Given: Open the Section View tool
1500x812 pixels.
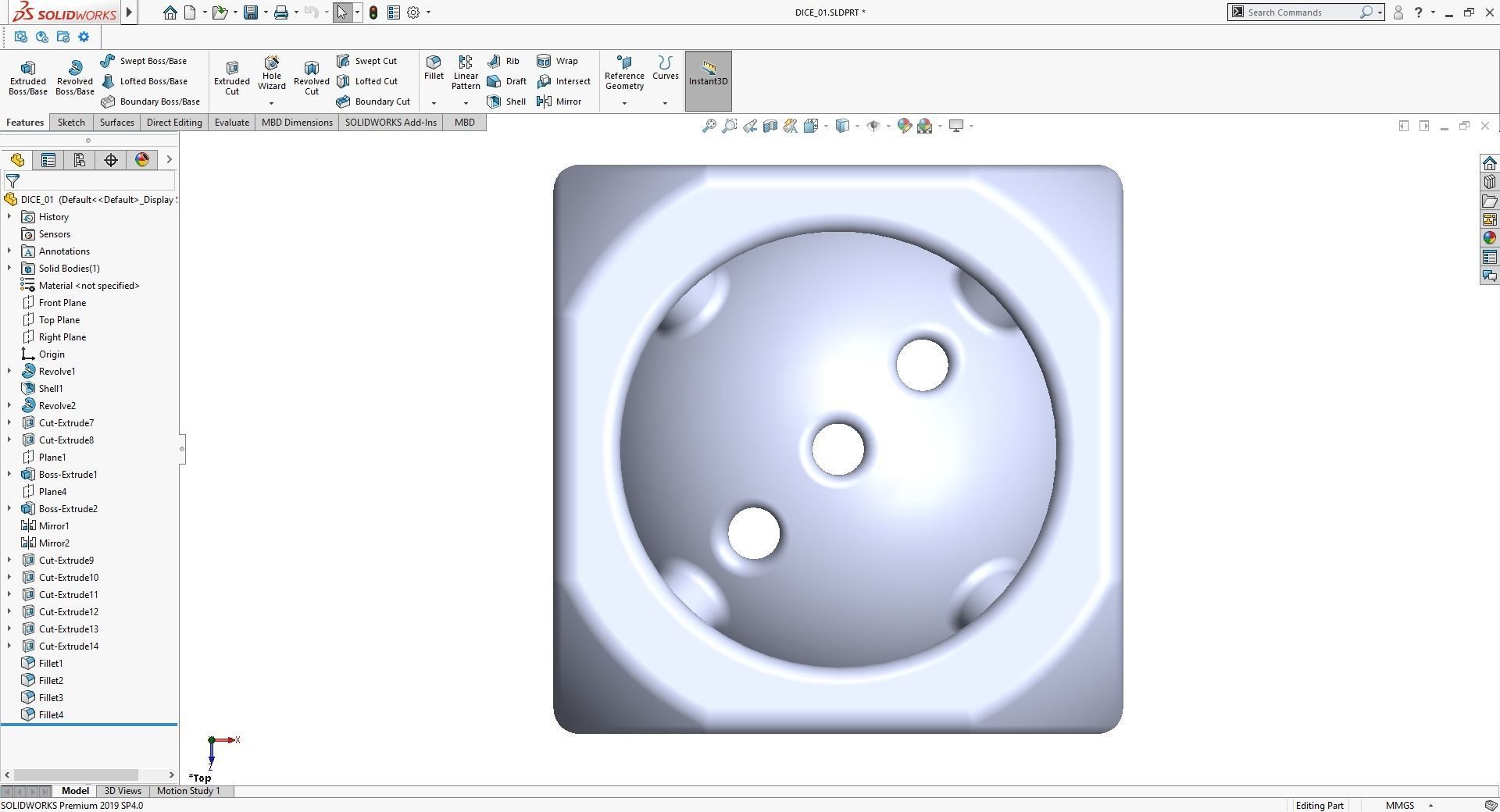Looking at the screenshot, I should coord(770,126).
